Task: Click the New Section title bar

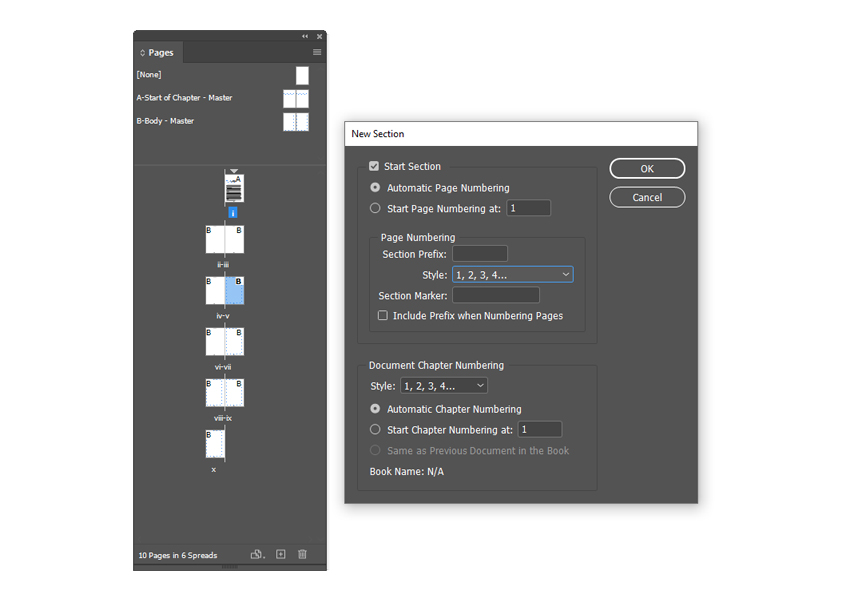Action: [x=521, y=134]
